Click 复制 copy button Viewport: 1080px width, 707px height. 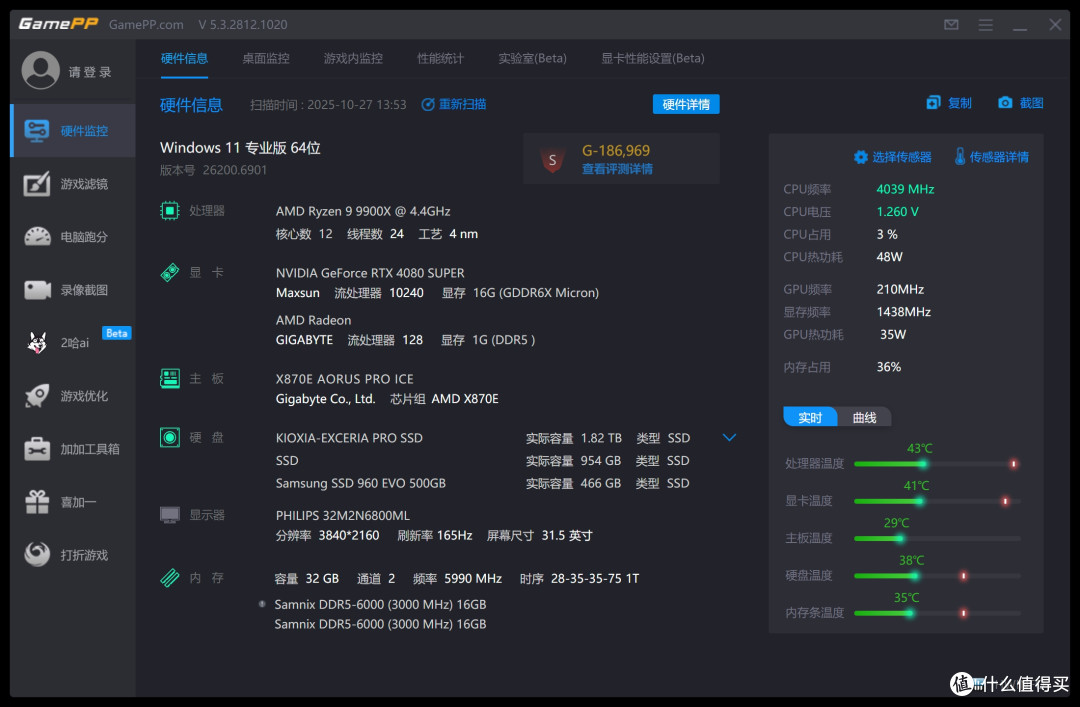click(949, 103)
